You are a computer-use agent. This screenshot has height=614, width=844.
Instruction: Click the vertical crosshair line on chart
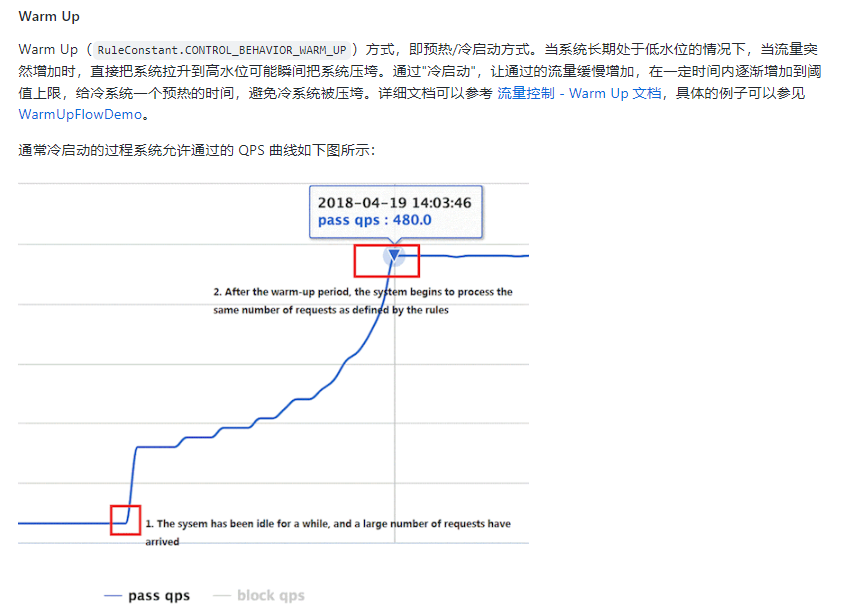(395, 404)
